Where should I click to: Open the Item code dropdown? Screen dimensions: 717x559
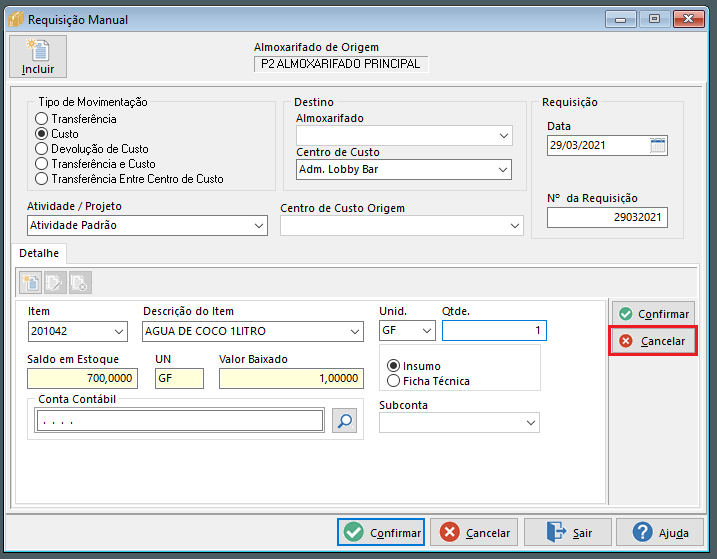[118, 332]
